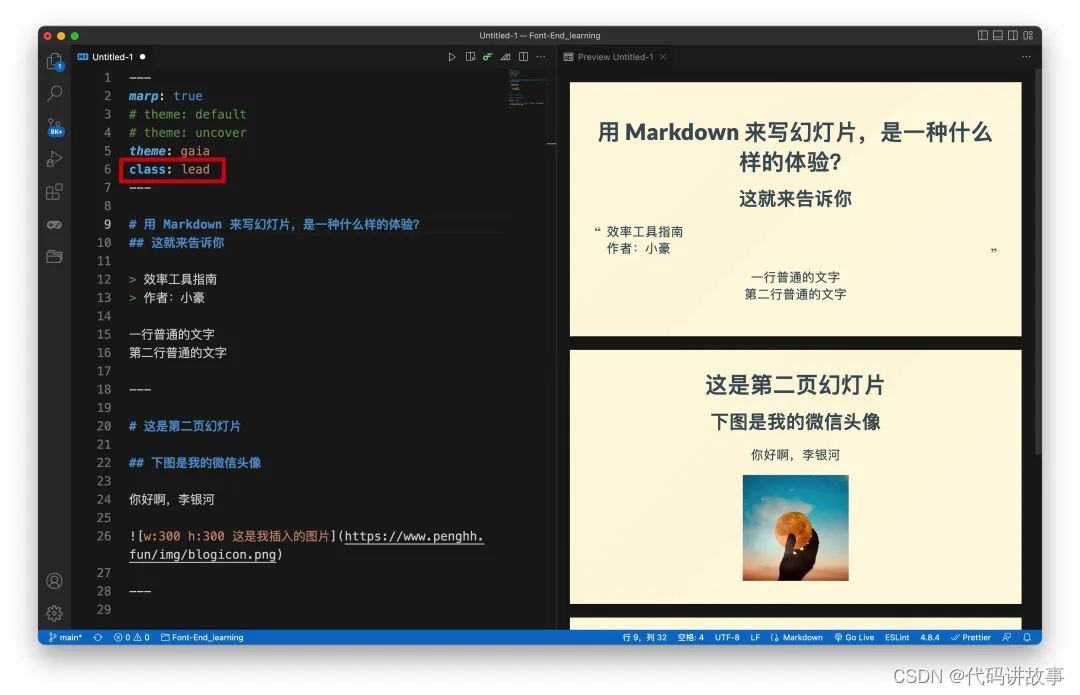The height and width of the screenshot is (695, 1080).
Task: Click the Accounts icon in the activity bar
Action: [54, 581]
